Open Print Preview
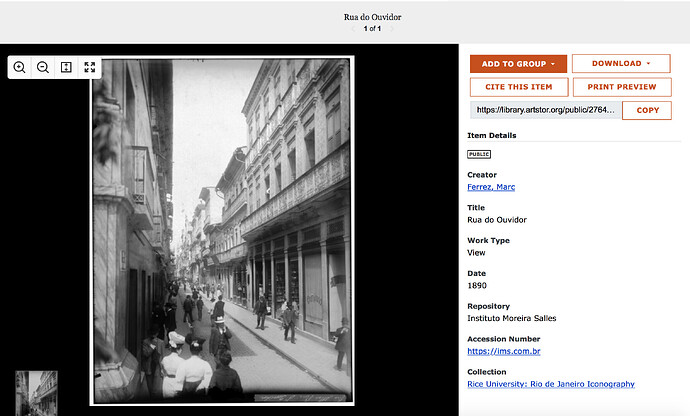The width and height of the screenshot is (690, 416). coord(622,87)
